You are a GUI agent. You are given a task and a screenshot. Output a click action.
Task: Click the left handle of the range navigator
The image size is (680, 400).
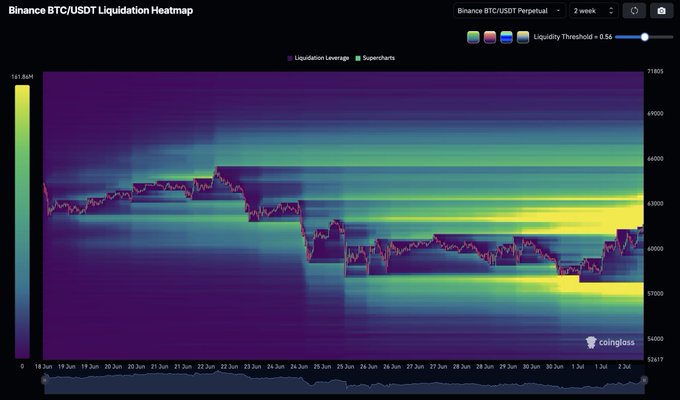(x=44, y=380)
